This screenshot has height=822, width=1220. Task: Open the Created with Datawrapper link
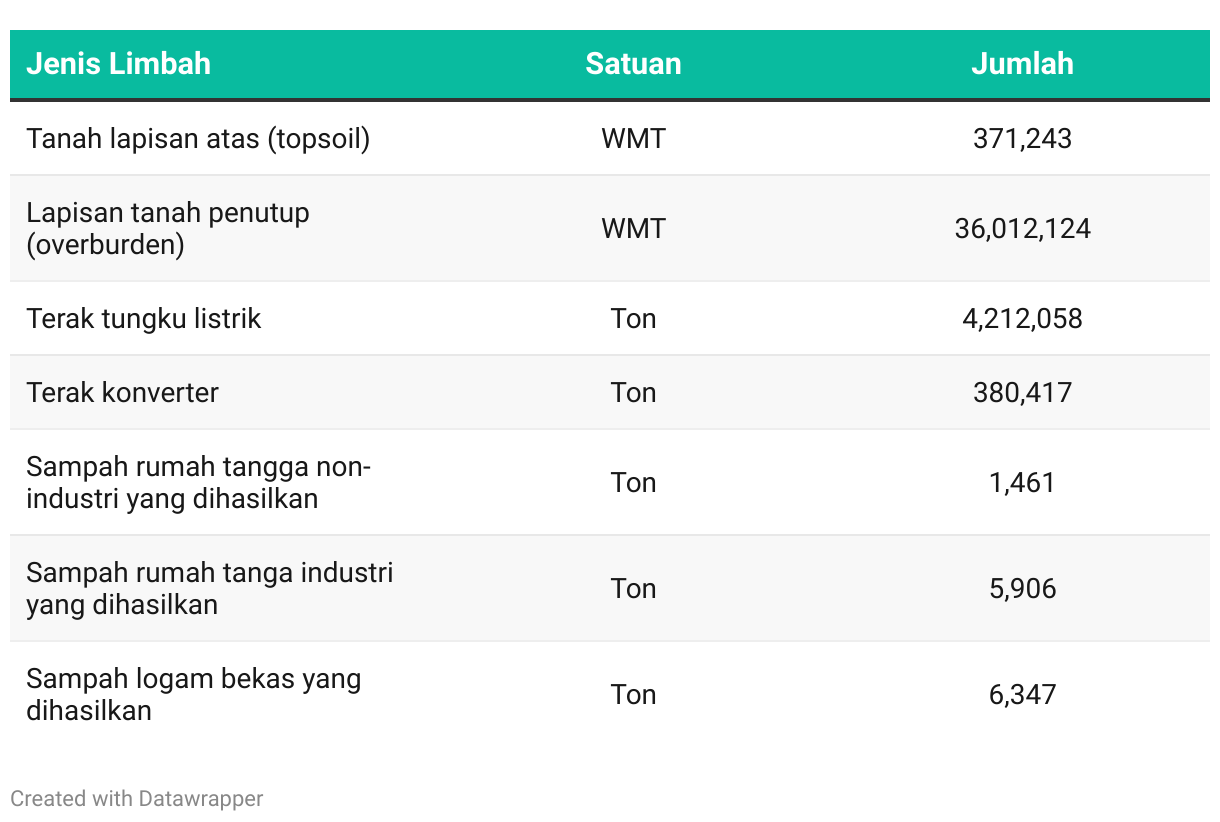pos(137,799)
